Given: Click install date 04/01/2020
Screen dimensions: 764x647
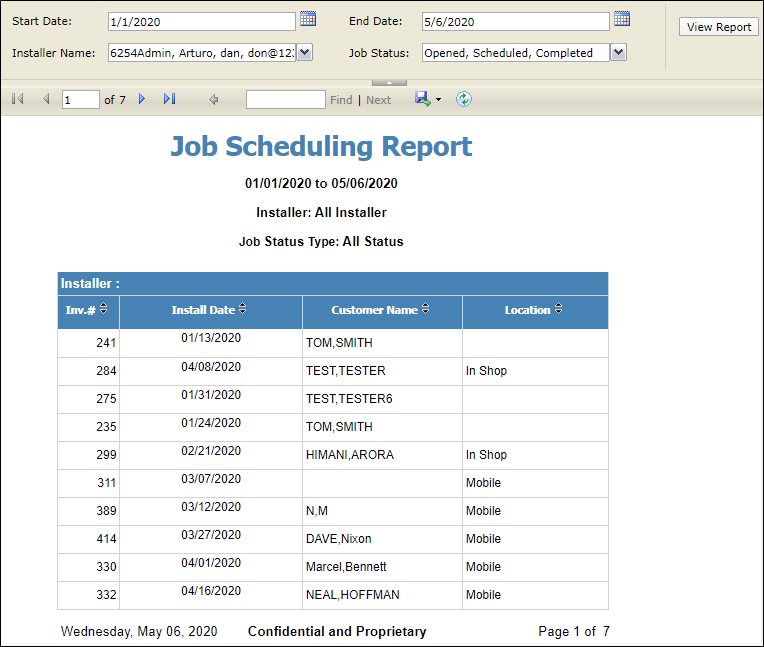Looking at the screenshot, I should pyautogui.click(x=211, y=563).
